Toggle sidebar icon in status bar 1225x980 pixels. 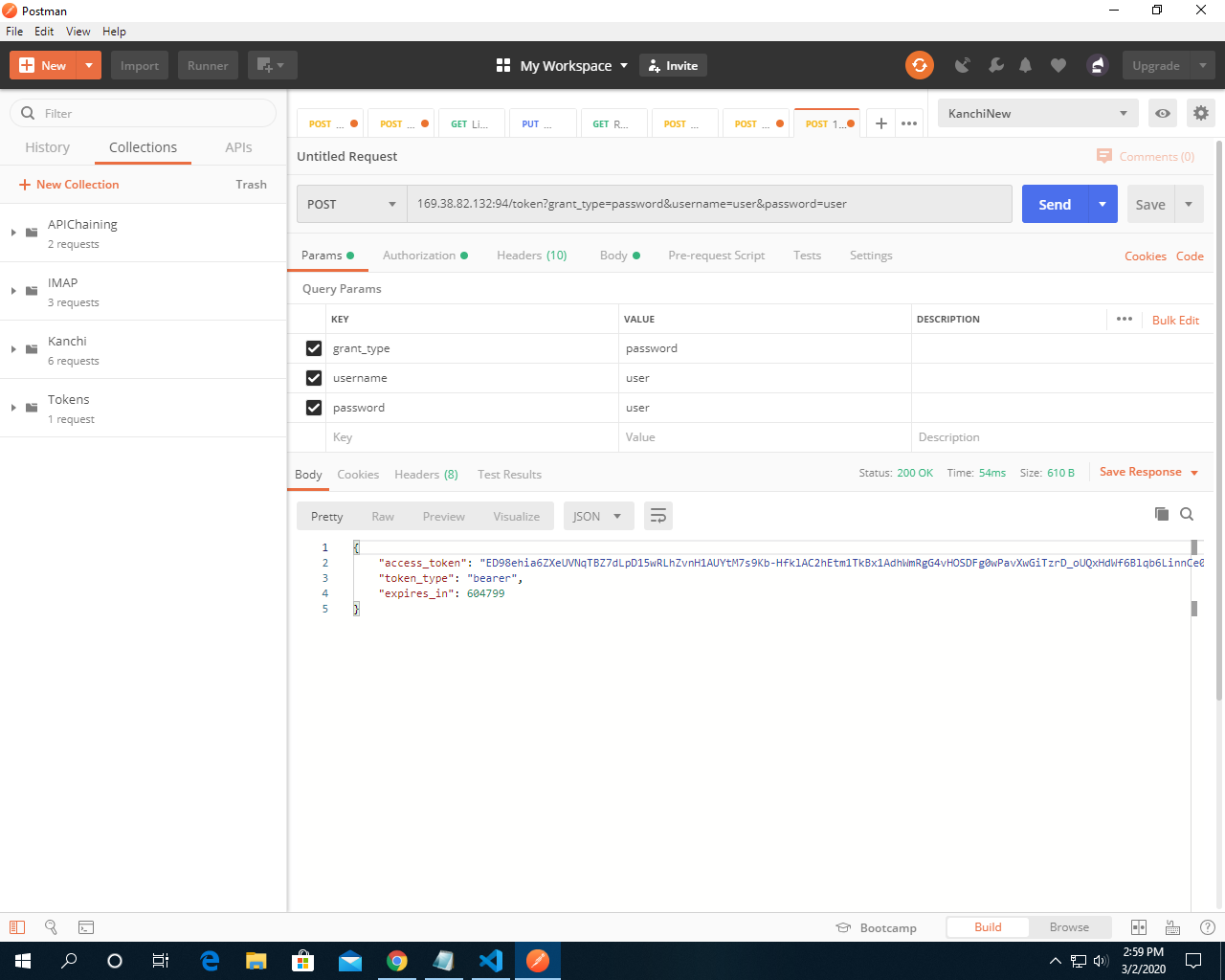pyautogui.click(x=16, y=926)
